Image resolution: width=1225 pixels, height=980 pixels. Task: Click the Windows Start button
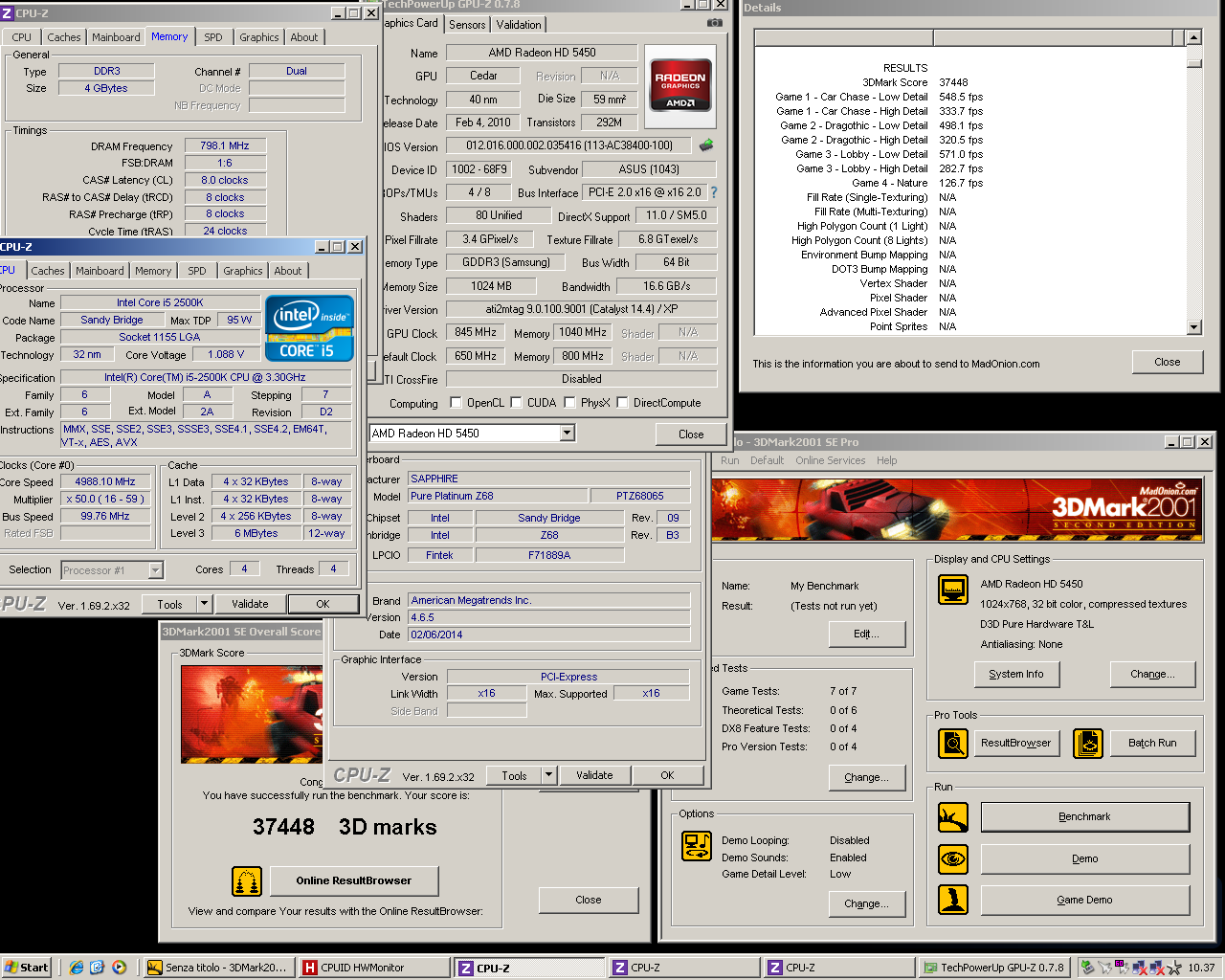[x=26, y=968]
